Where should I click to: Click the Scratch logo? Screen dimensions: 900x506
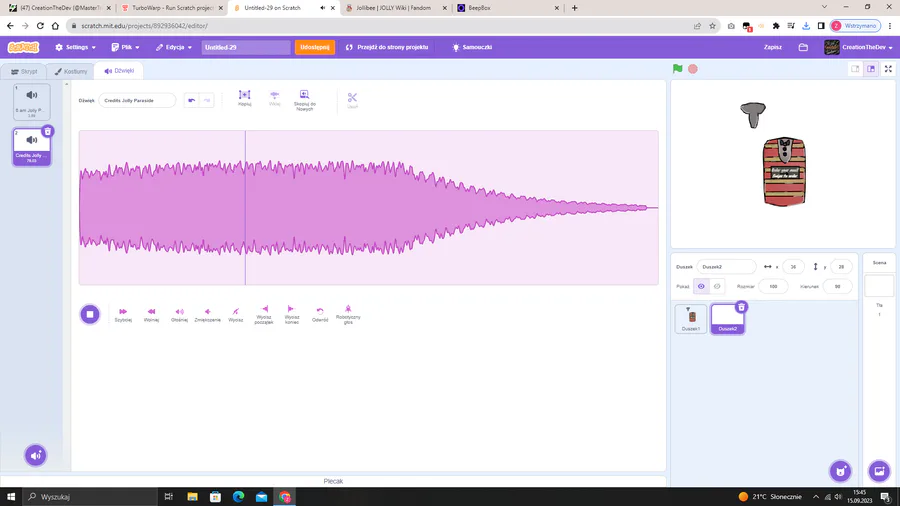pos(24,47)
